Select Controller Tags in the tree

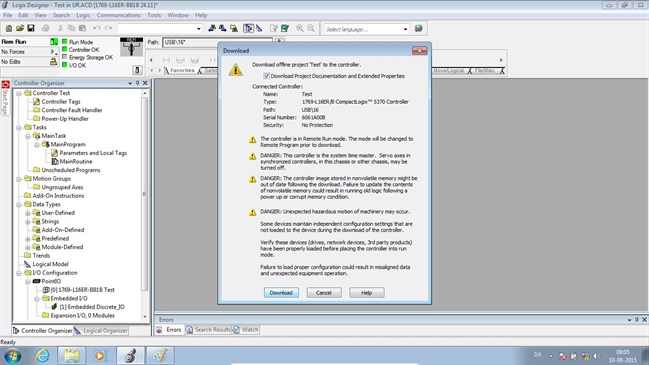pyautogui.click(x=61, y=101)
